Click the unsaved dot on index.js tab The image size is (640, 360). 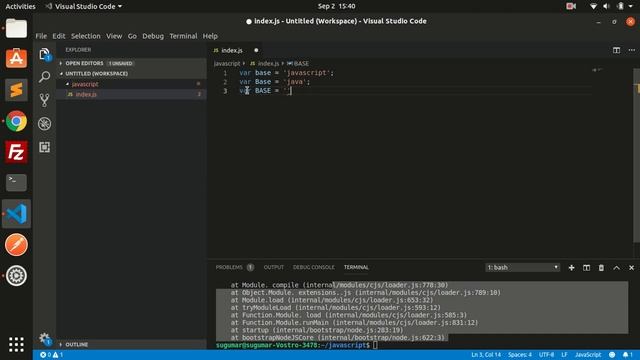(x=256, y=50)
